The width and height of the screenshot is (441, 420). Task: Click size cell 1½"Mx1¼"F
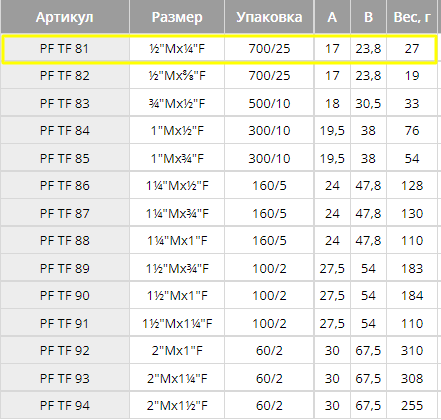pos(177,323)
